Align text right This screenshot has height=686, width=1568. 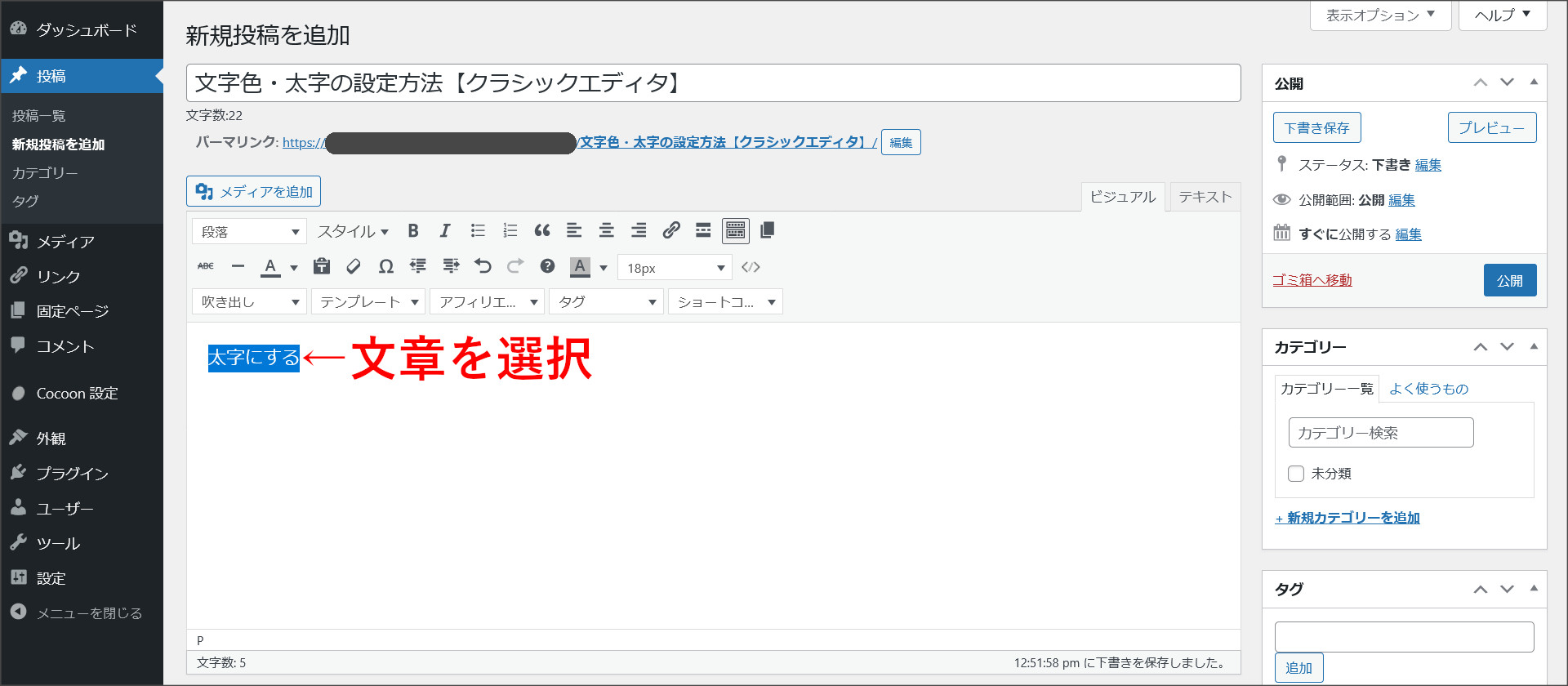639,231
